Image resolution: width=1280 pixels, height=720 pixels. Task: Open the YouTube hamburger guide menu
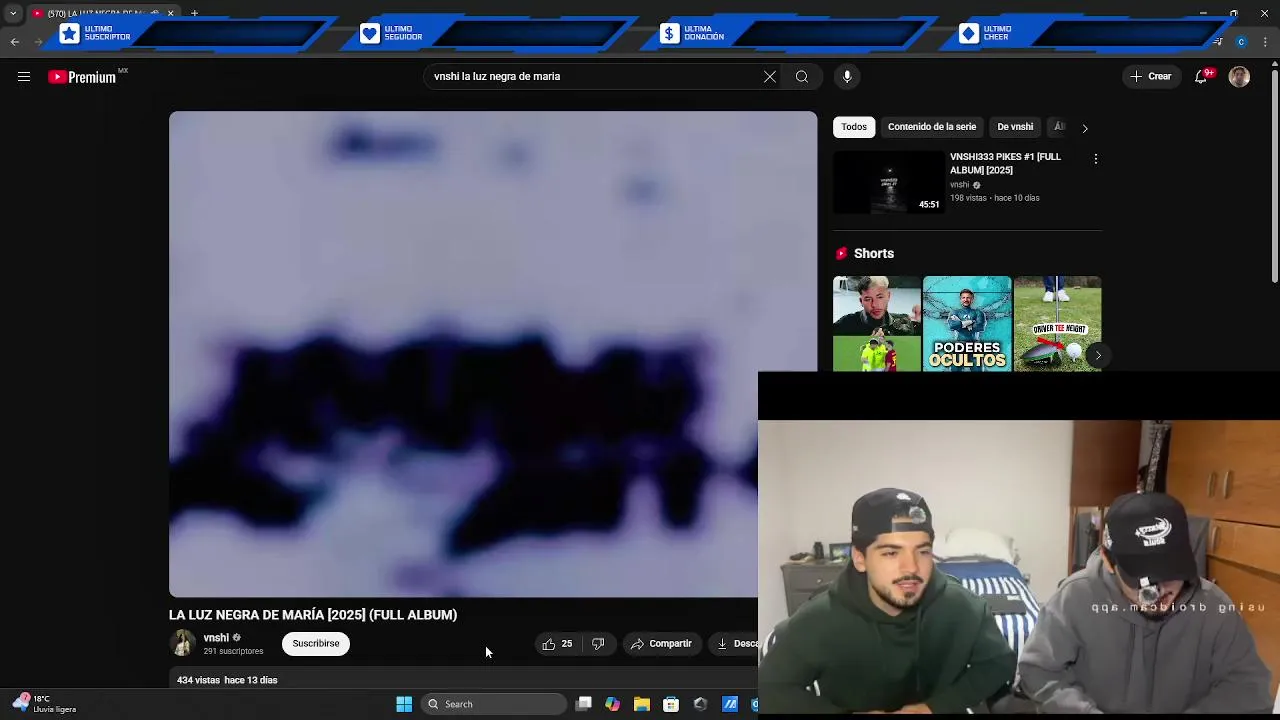point(24,77)
